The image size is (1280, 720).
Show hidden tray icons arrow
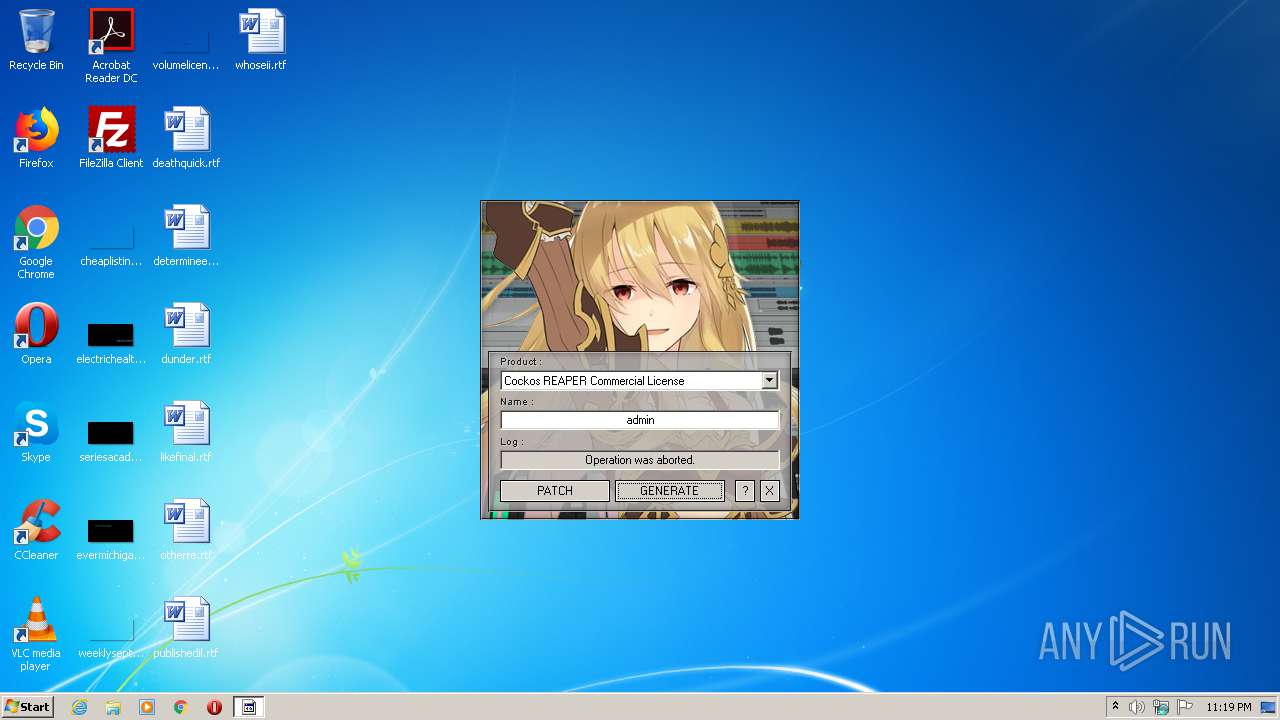point(1115,707)
